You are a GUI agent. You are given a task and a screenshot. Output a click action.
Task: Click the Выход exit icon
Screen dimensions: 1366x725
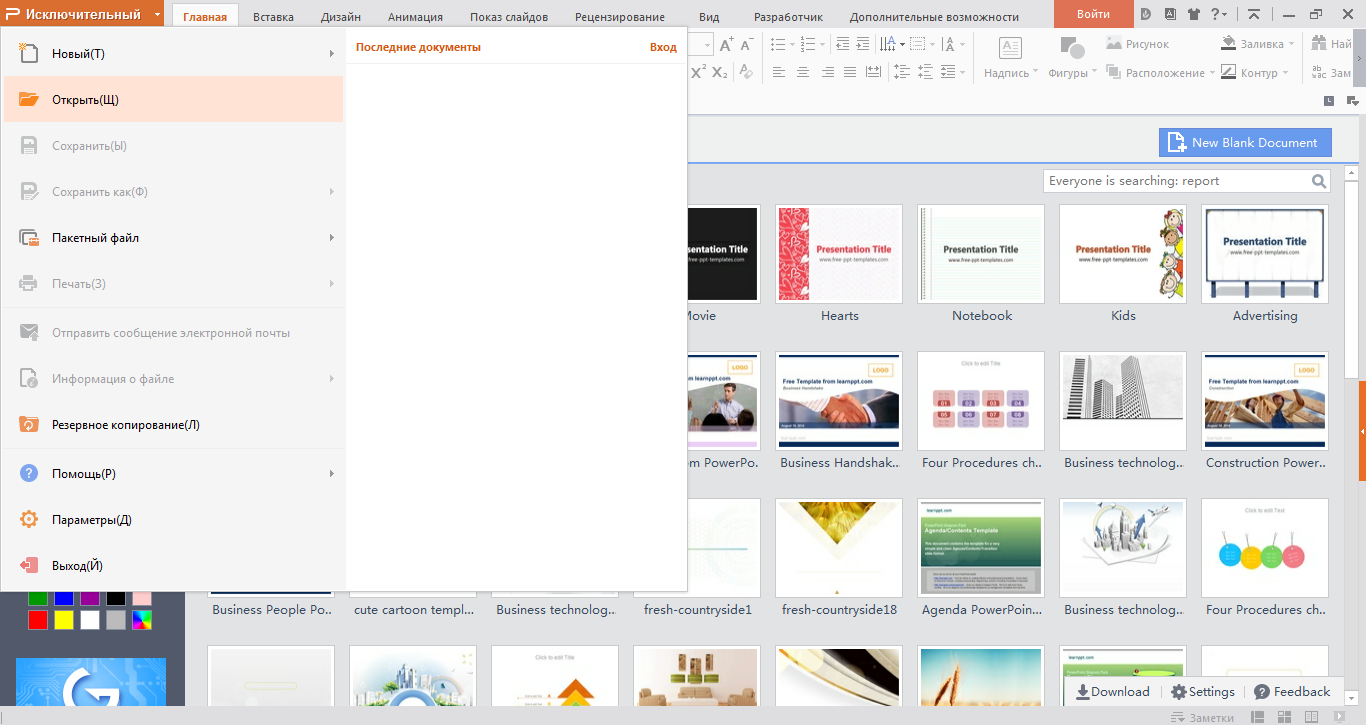click(x=29, y=566)
